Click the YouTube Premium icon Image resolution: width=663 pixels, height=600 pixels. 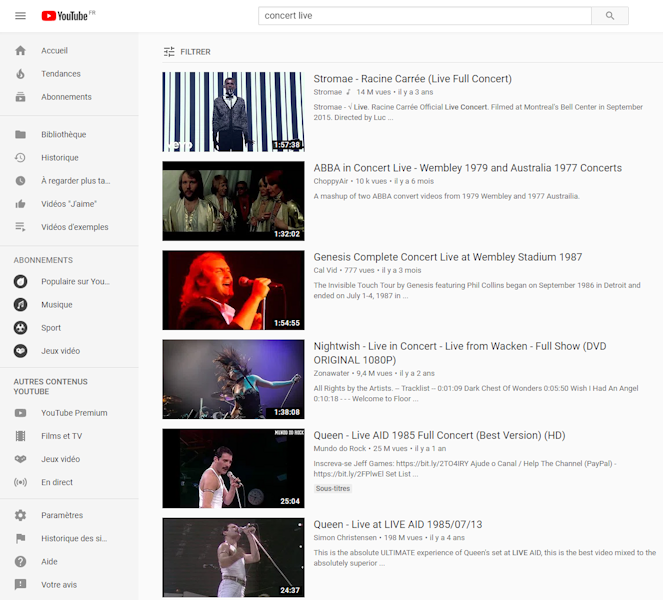point(20,413)
